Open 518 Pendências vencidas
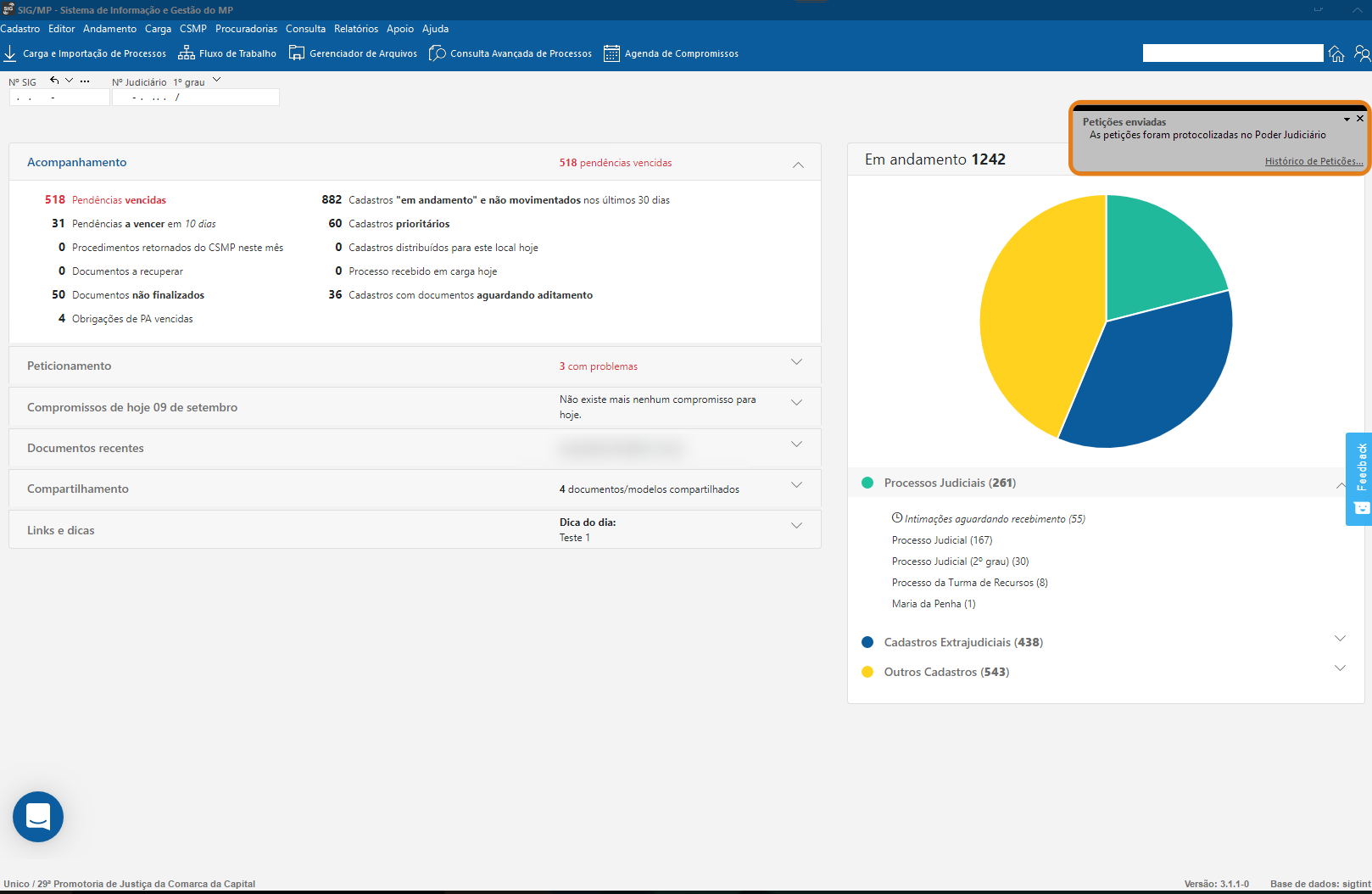The image size is (1372, 894). point(106,200)
